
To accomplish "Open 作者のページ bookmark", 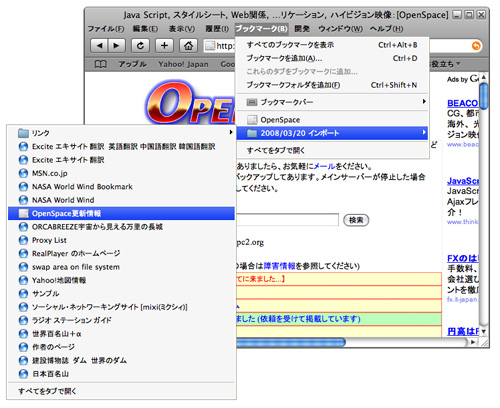I will click(x=121, y=347).
